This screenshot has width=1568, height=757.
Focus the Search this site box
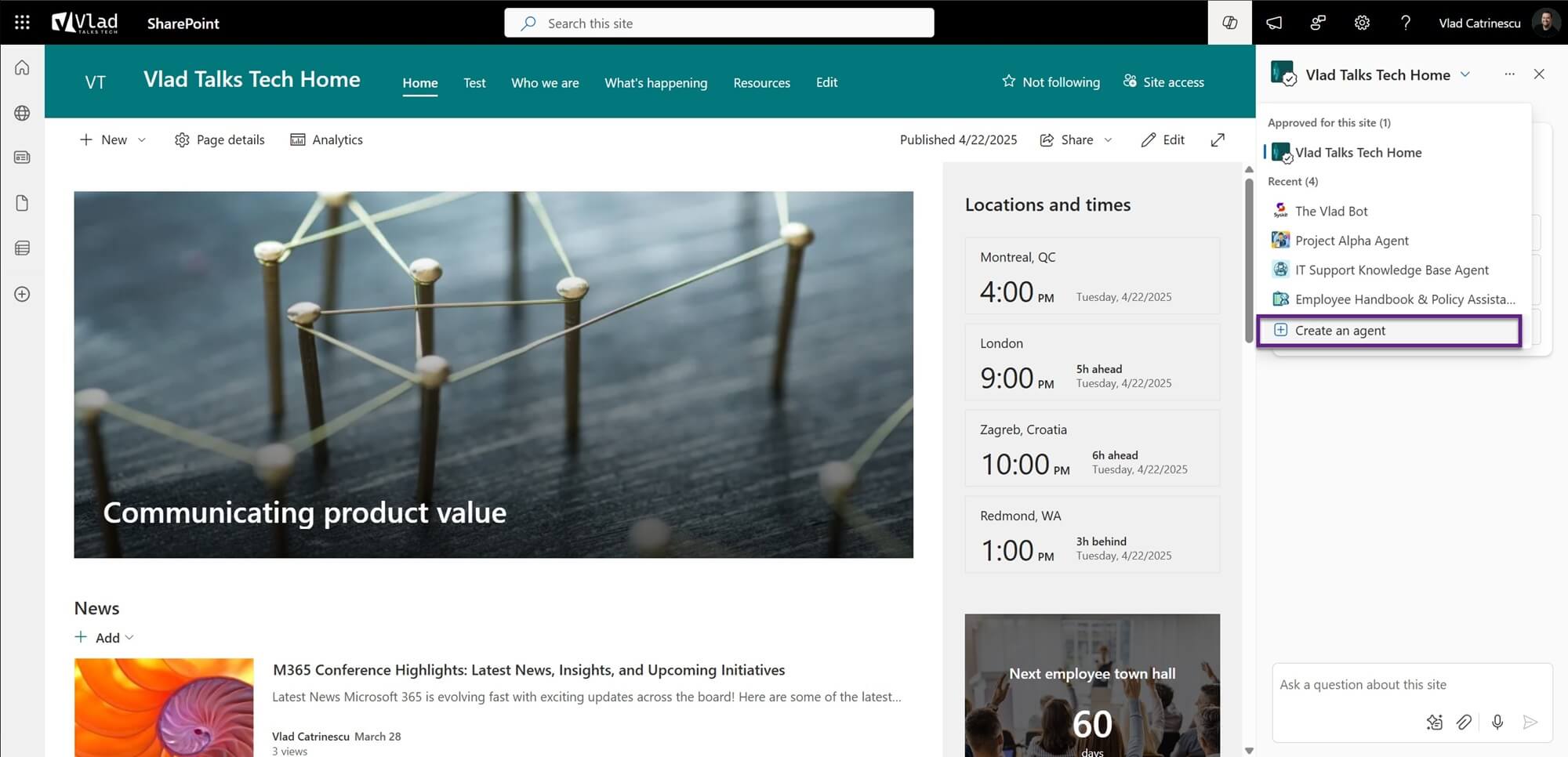(719, 23)
